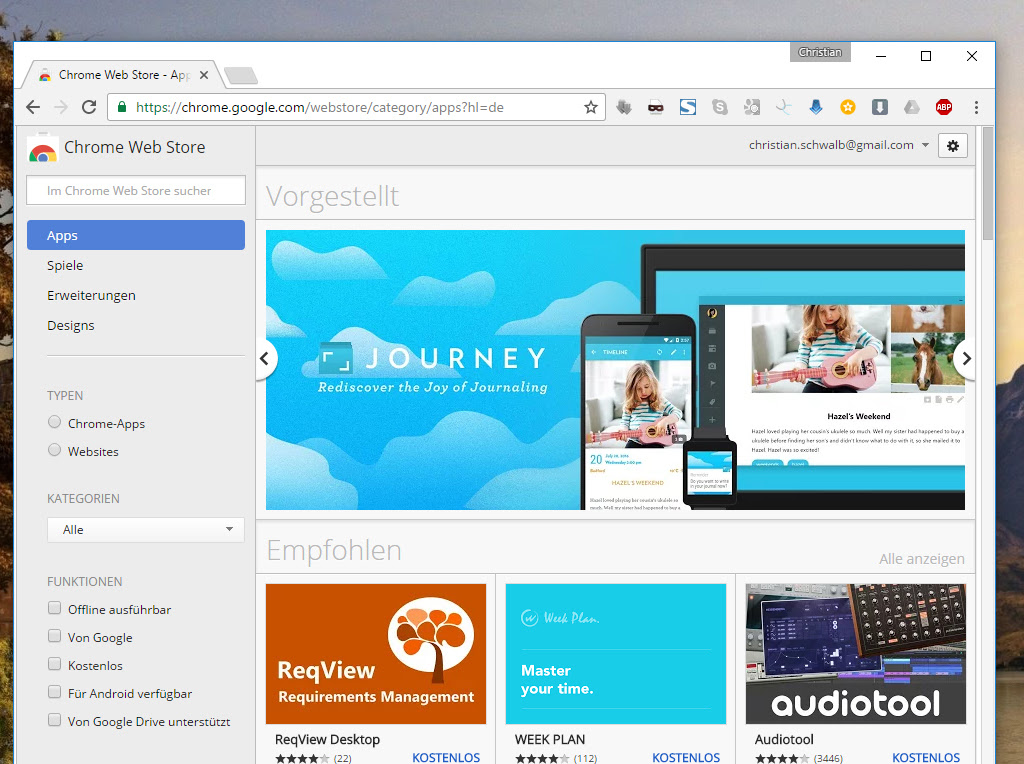Select the Apps category
The width and height of the screenshot is (1024, 764).
[136, 235]
